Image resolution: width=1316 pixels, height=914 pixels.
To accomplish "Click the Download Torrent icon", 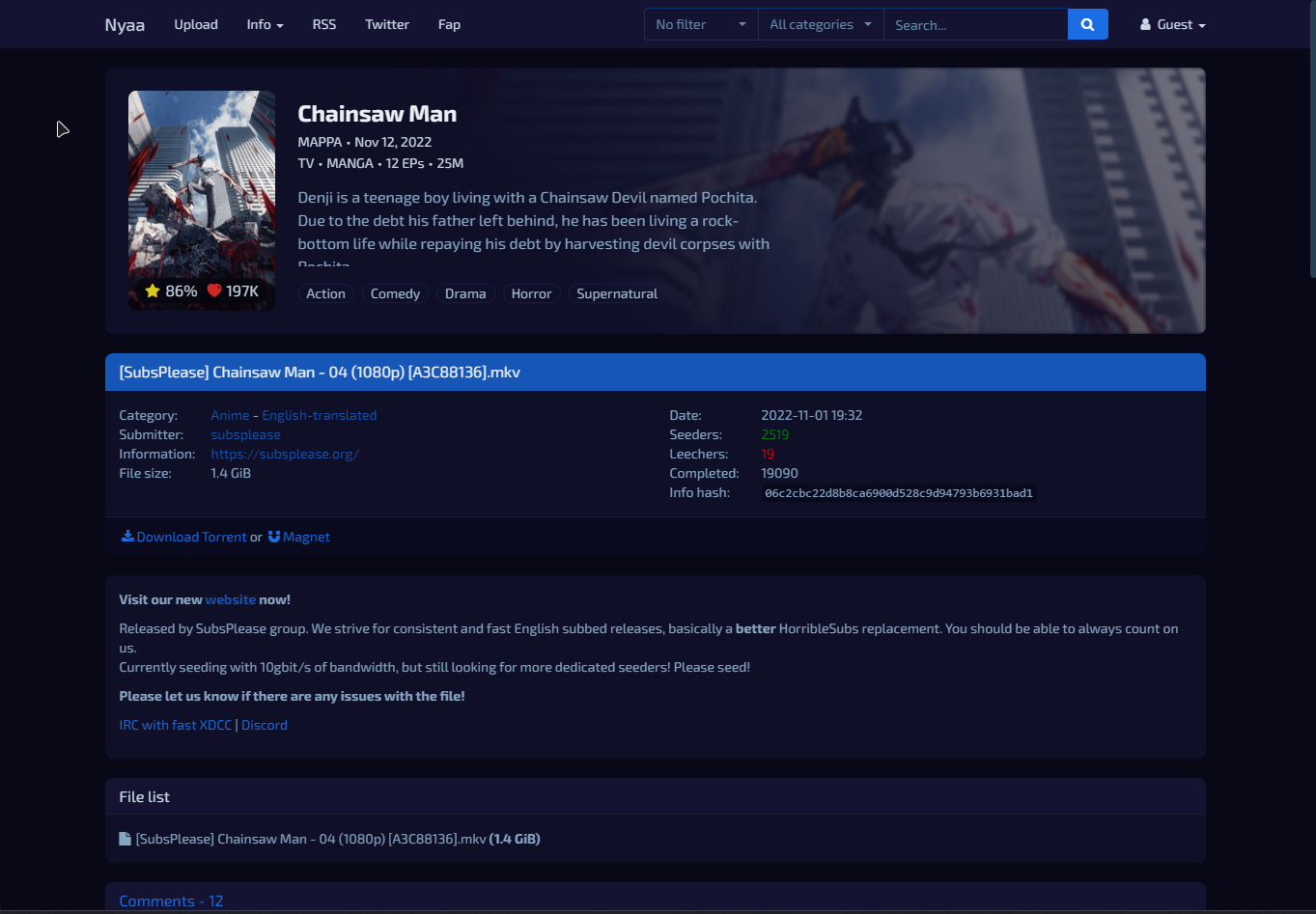I will 126,537.
